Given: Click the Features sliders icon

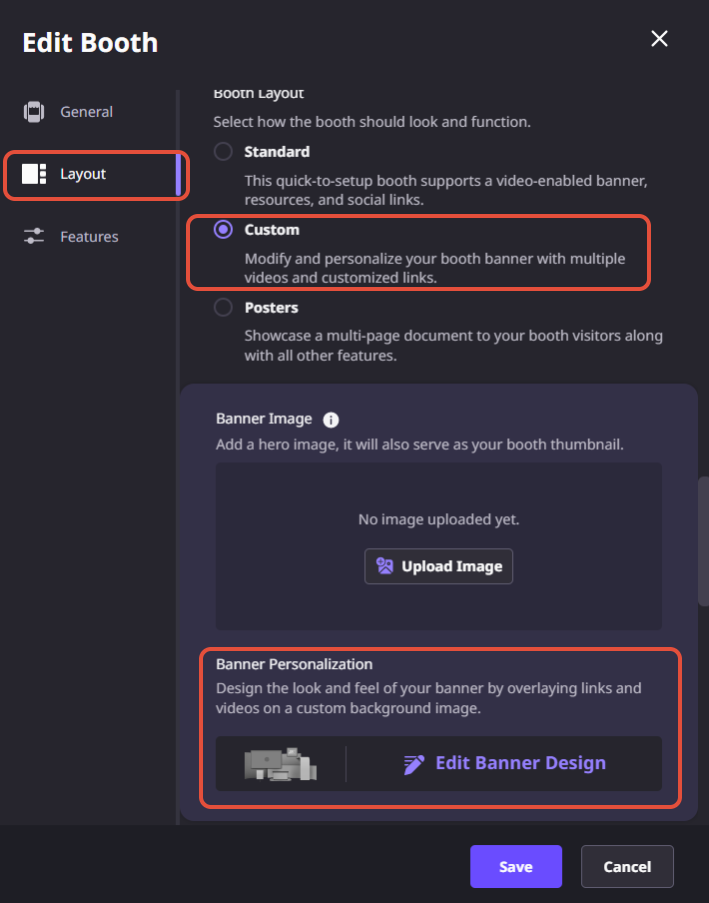Looking at the screenshot, I should (x=34, y=236).
